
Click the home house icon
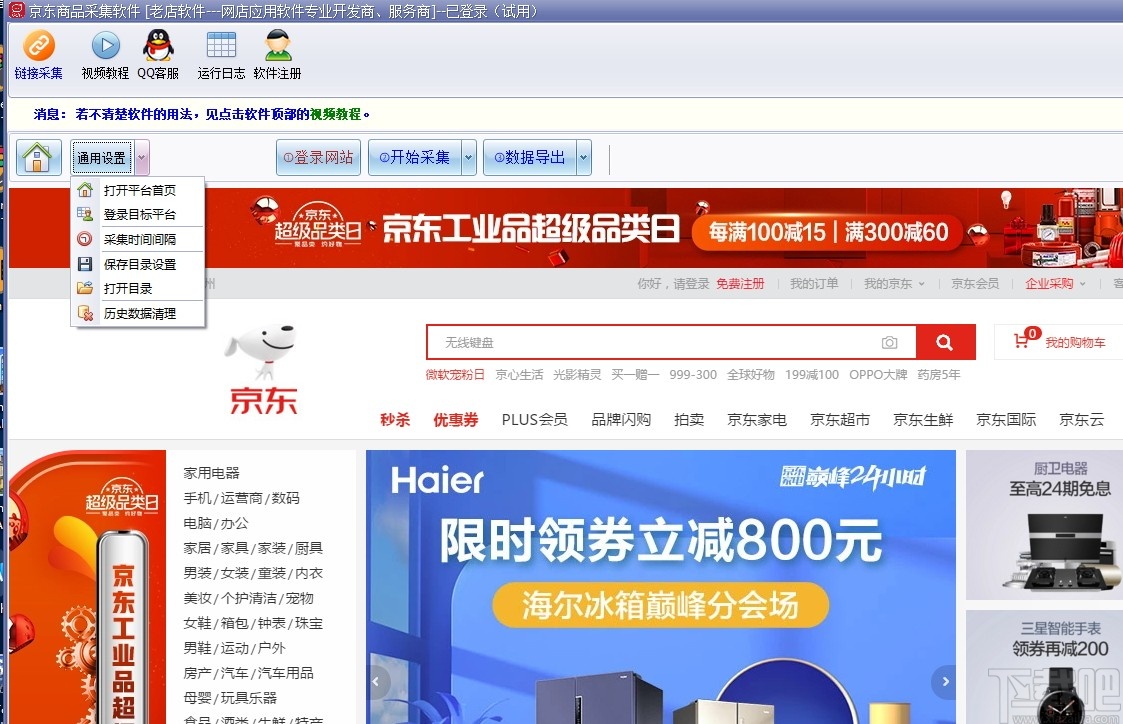coord(38,156)
